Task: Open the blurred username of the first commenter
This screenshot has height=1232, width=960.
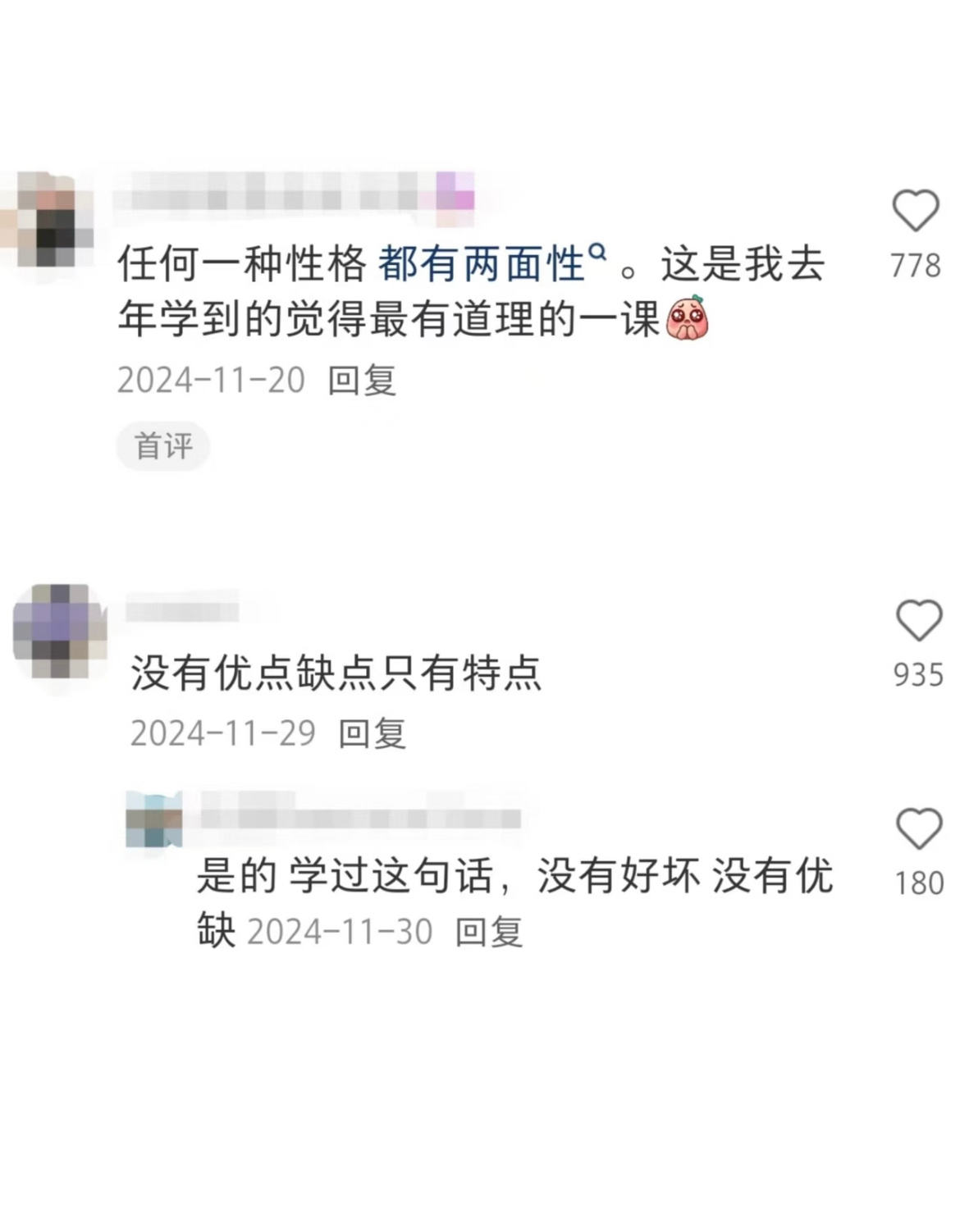Action: point(277,198)
